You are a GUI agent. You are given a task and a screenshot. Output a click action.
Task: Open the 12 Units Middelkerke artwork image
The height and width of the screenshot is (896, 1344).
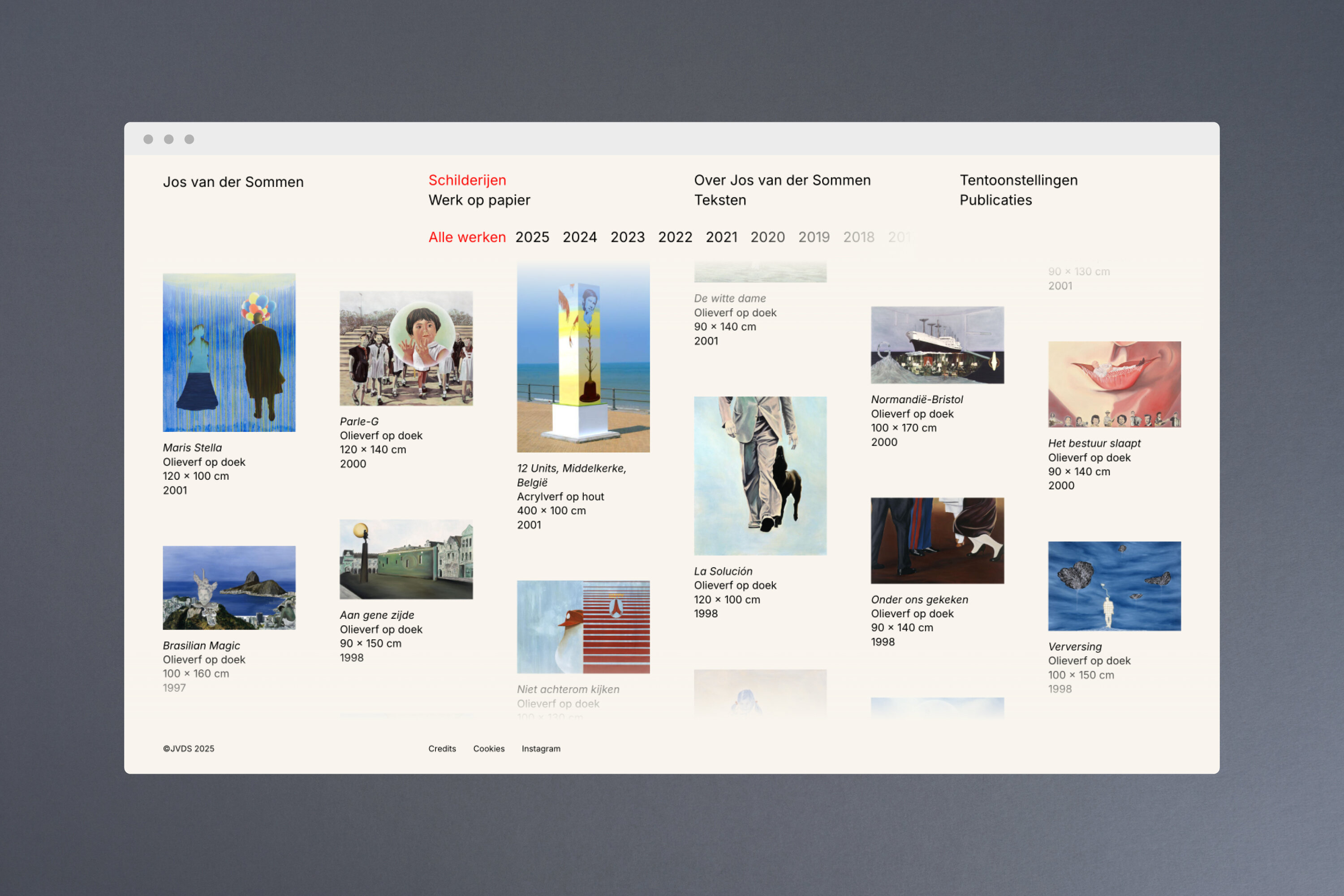pyautogui.click(x=583, y=357)
